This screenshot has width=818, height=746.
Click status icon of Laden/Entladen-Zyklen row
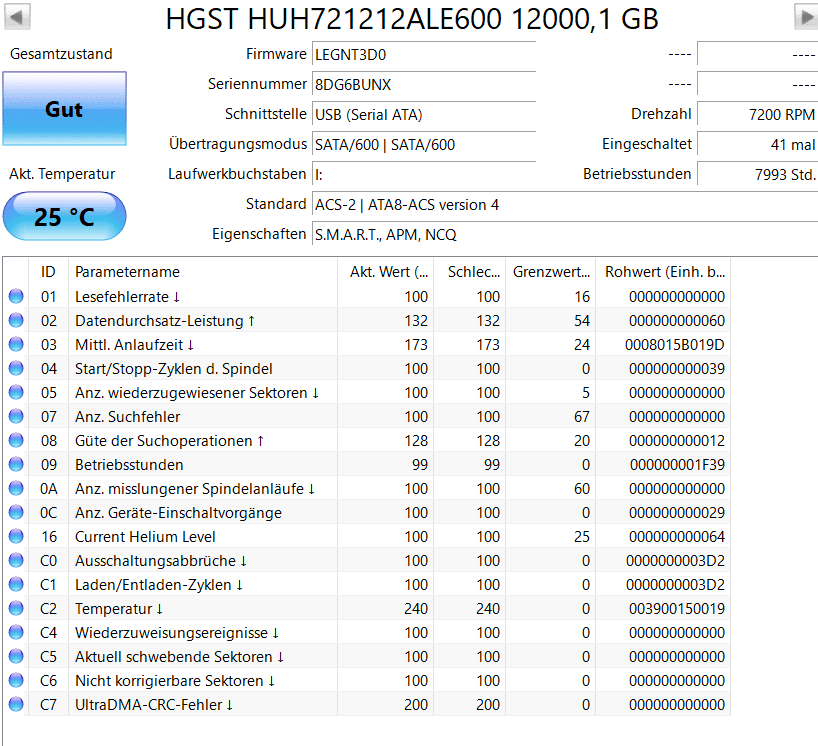[16, 584]
